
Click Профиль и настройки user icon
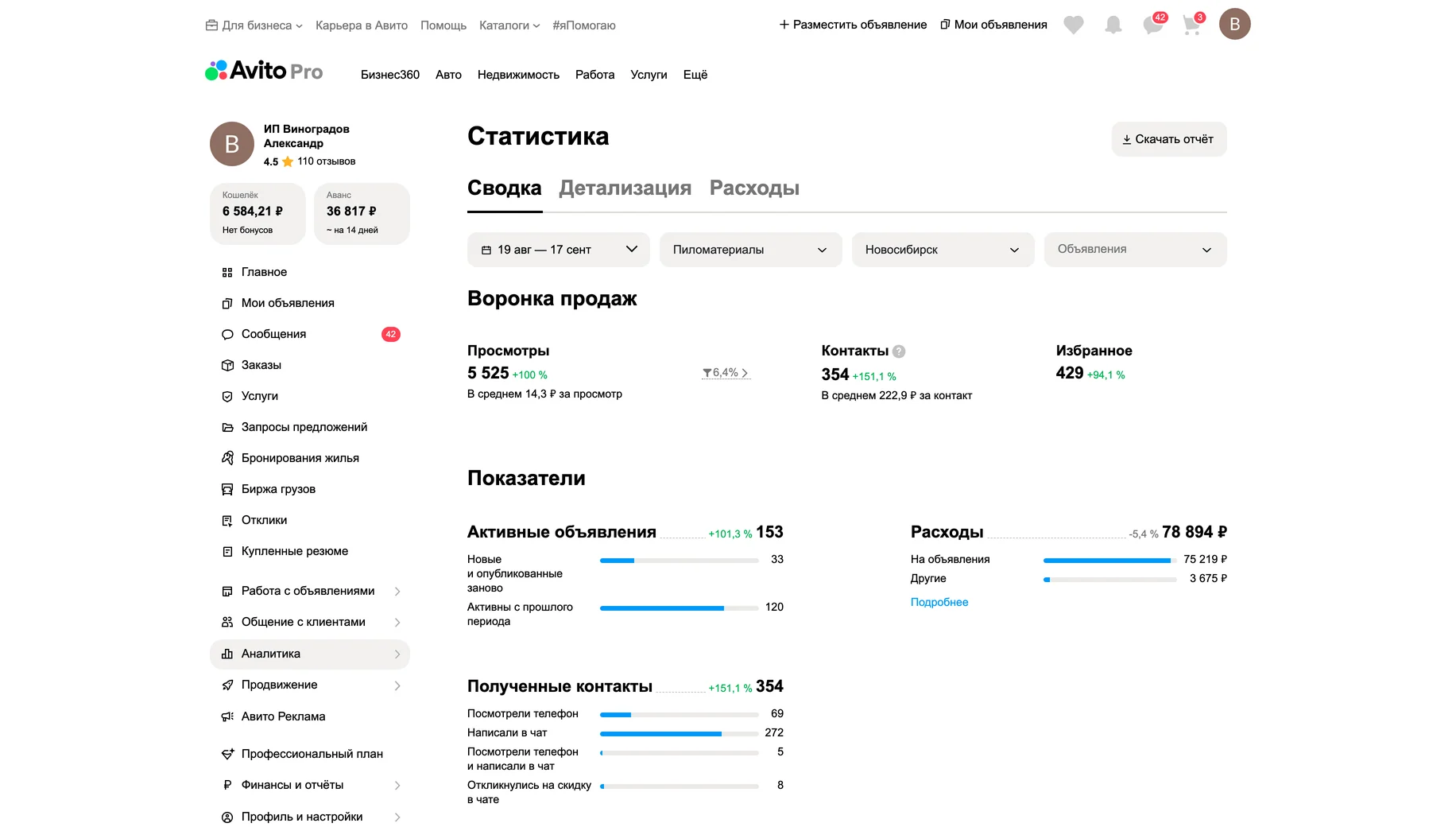(x=227, y=817)
